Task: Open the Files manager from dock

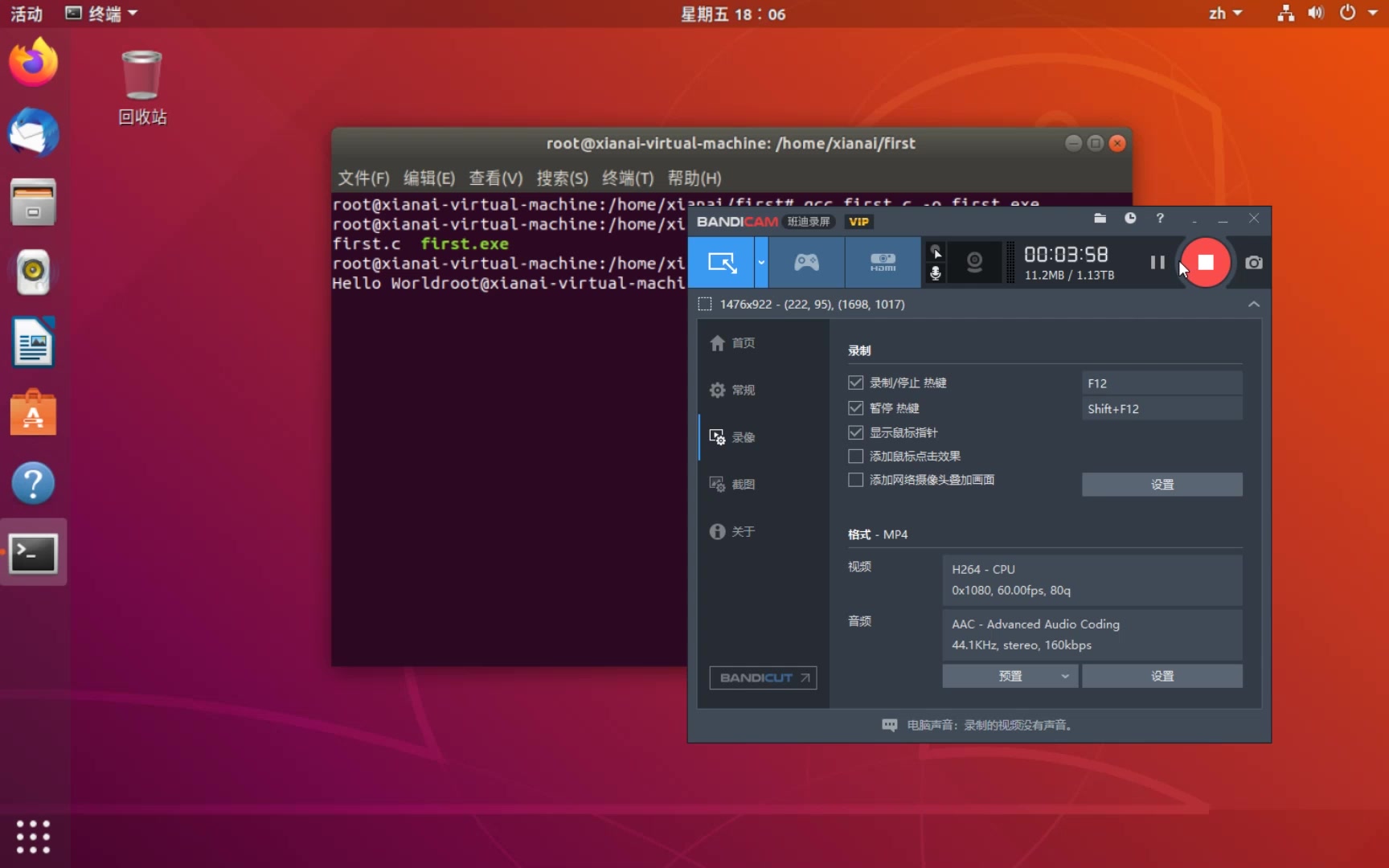Action: (x=33, y=202)
